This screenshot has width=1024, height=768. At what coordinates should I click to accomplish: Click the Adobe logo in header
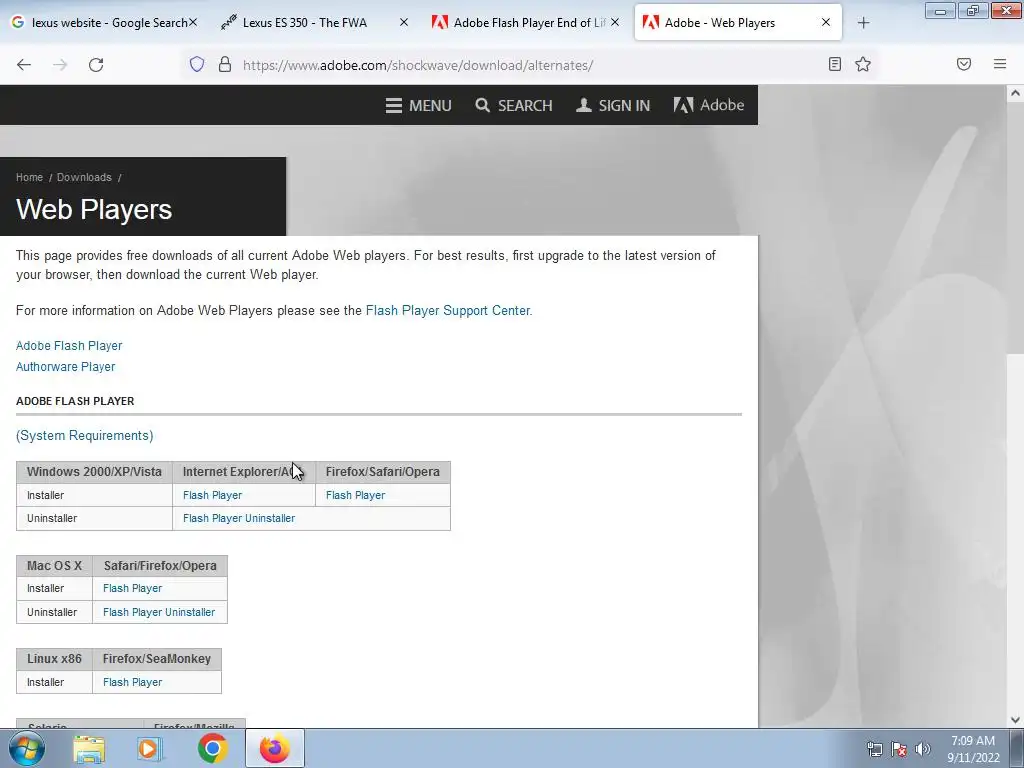[x=709, y=105]
